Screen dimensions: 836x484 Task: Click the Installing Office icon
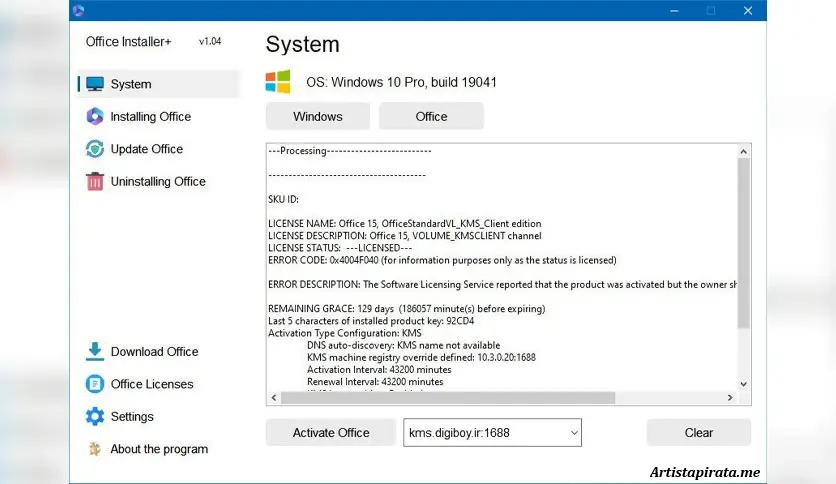(95, 116)
